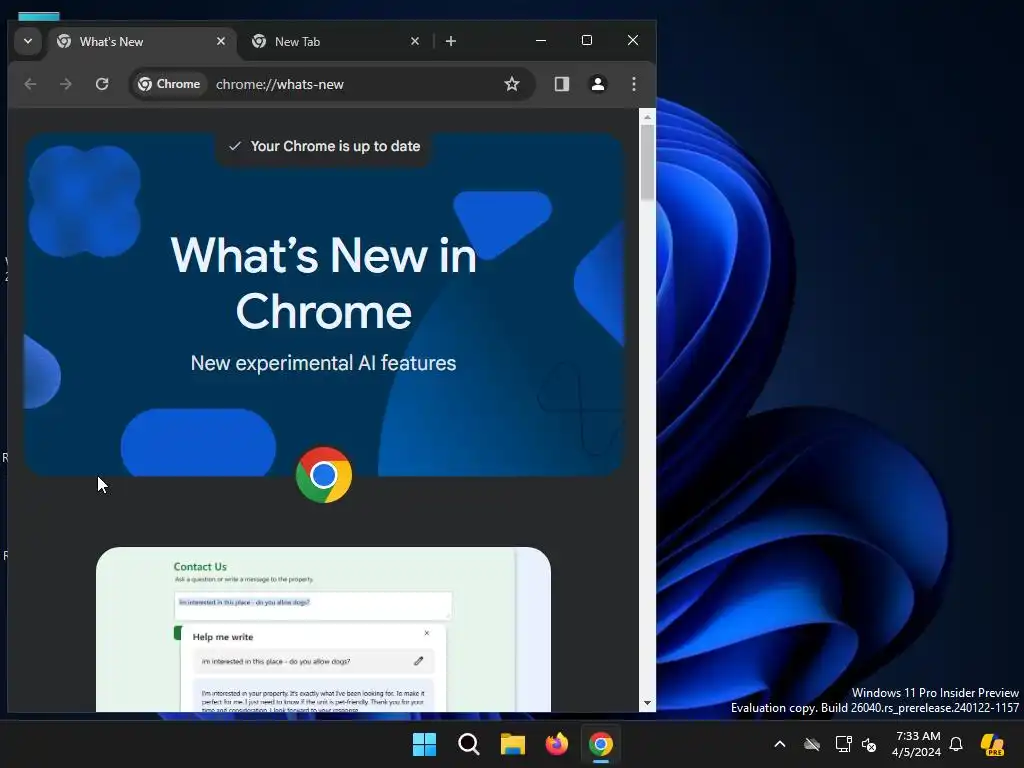Image resolution: width=1024 pixels, height=768 pixels.
Task: Open the tab search dropdown arrow
Action: [27, 41]
